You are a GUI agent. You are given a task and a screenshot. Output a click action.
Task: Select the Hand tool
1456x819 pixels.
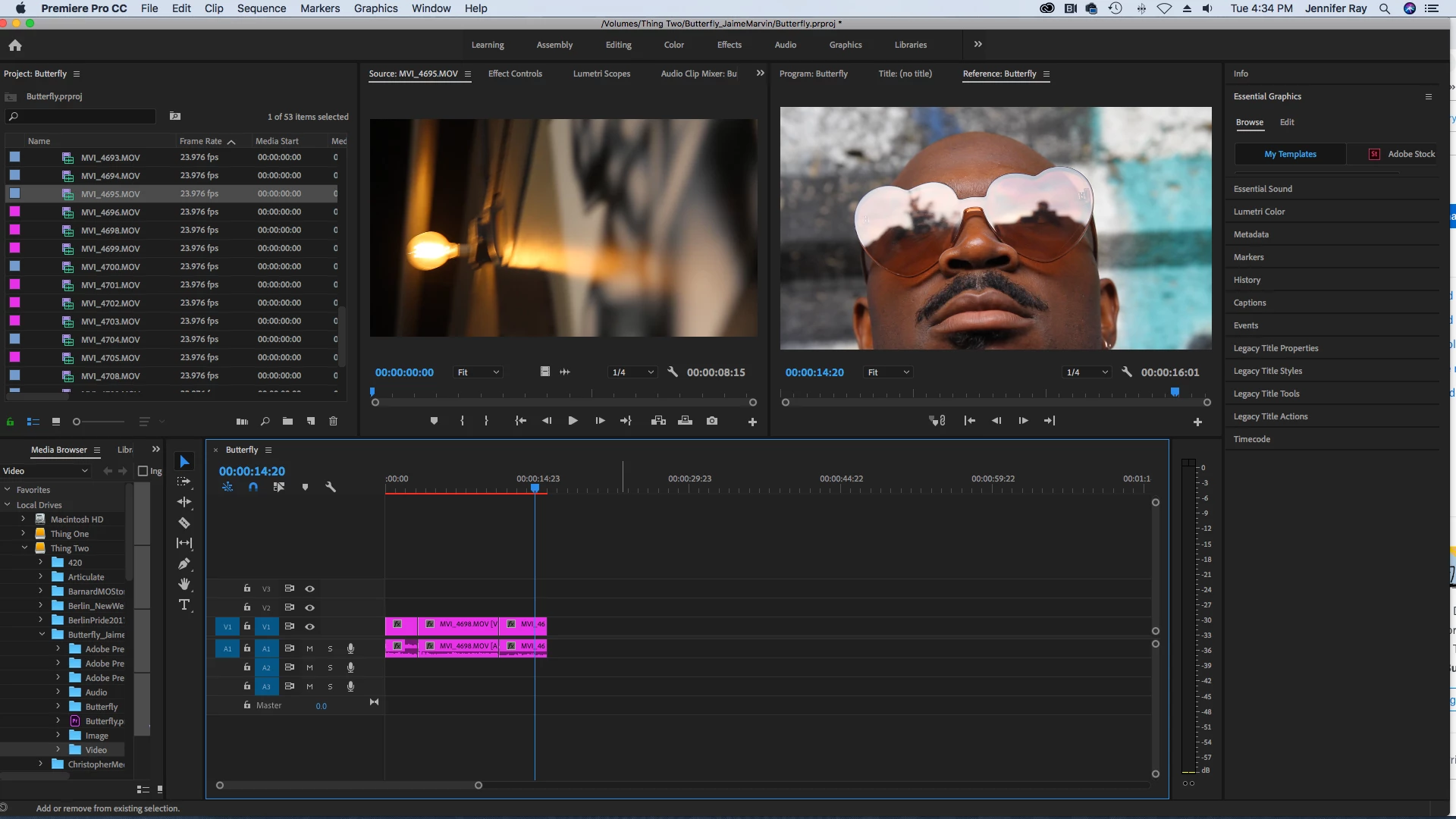pos(184,584)
